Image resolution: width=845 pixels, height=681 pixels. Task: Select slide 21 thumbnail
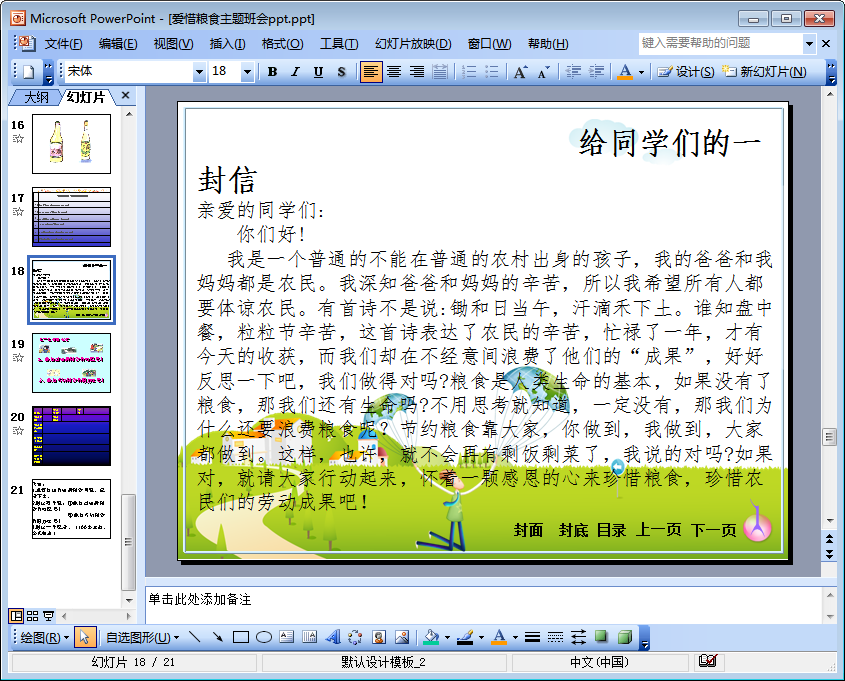pos(71,509)
